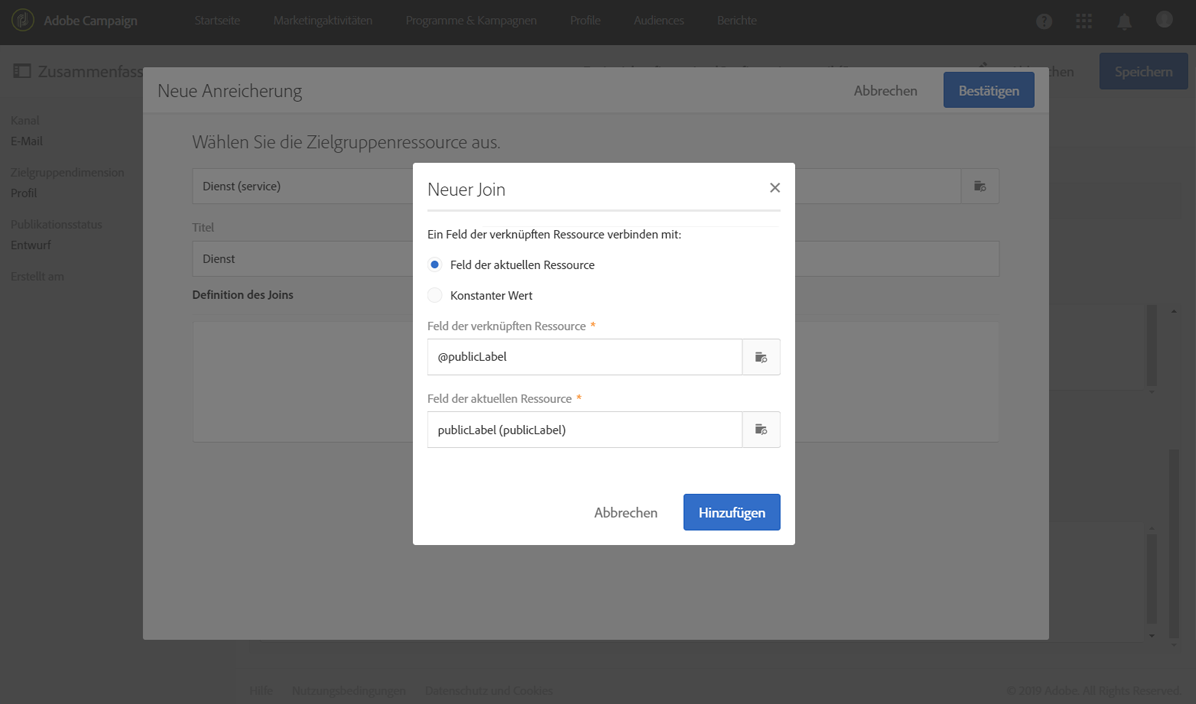
Task: Open the help question mark icon
Action: 1044,21
